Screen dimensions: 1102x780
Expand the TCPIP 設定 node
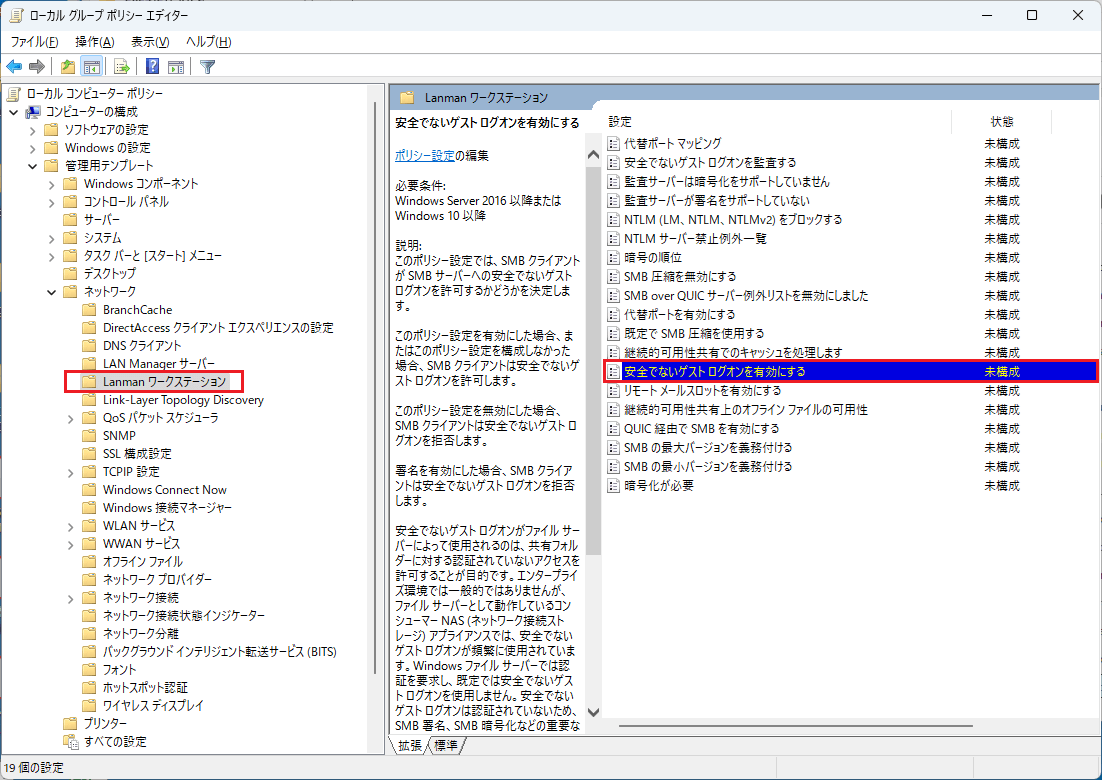pyautogui.click(x=70, y=472)
